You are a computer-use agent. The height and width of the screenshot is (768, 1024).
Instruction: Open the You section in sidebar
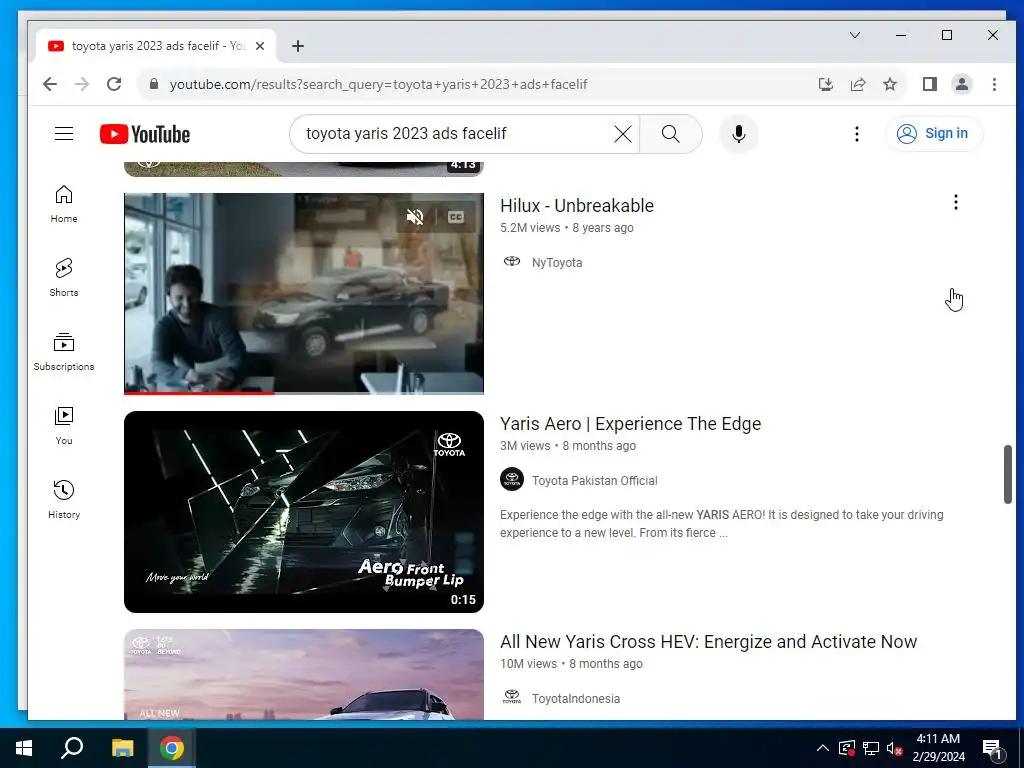point(64,426)
